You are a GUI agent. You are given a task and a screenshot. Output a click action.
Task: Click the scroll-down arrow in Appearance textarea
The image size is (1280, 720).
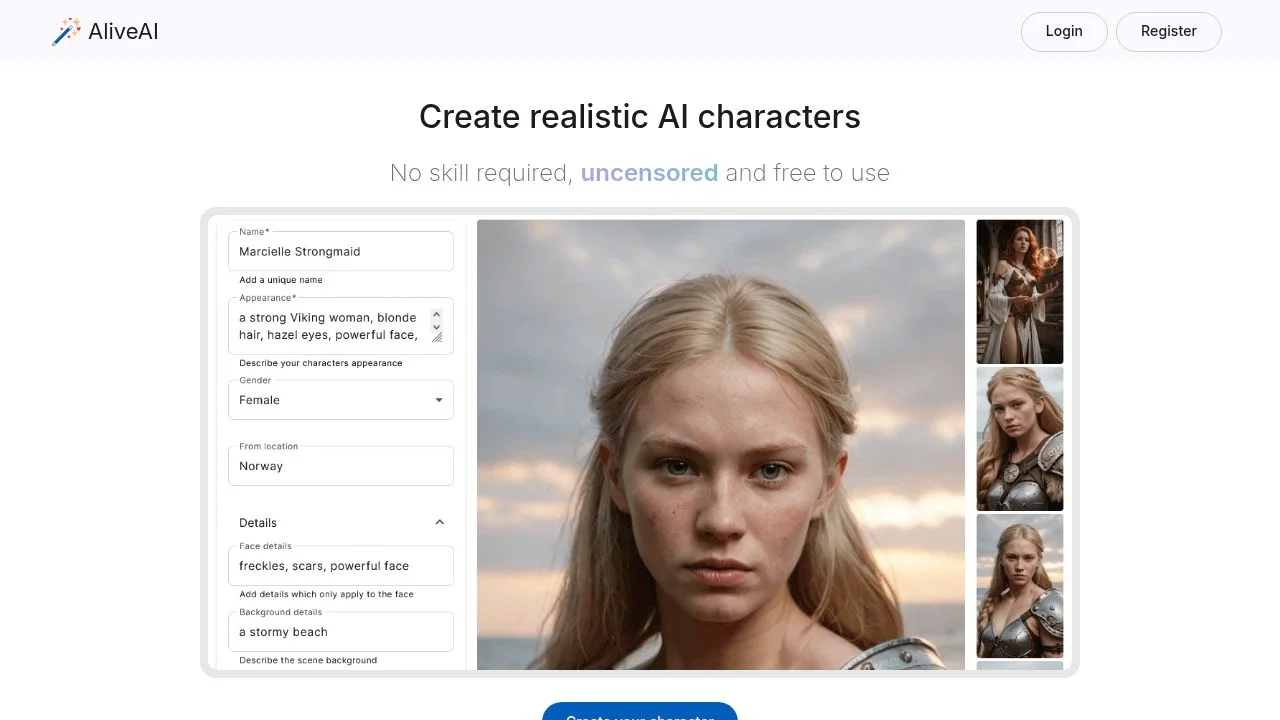437,327
